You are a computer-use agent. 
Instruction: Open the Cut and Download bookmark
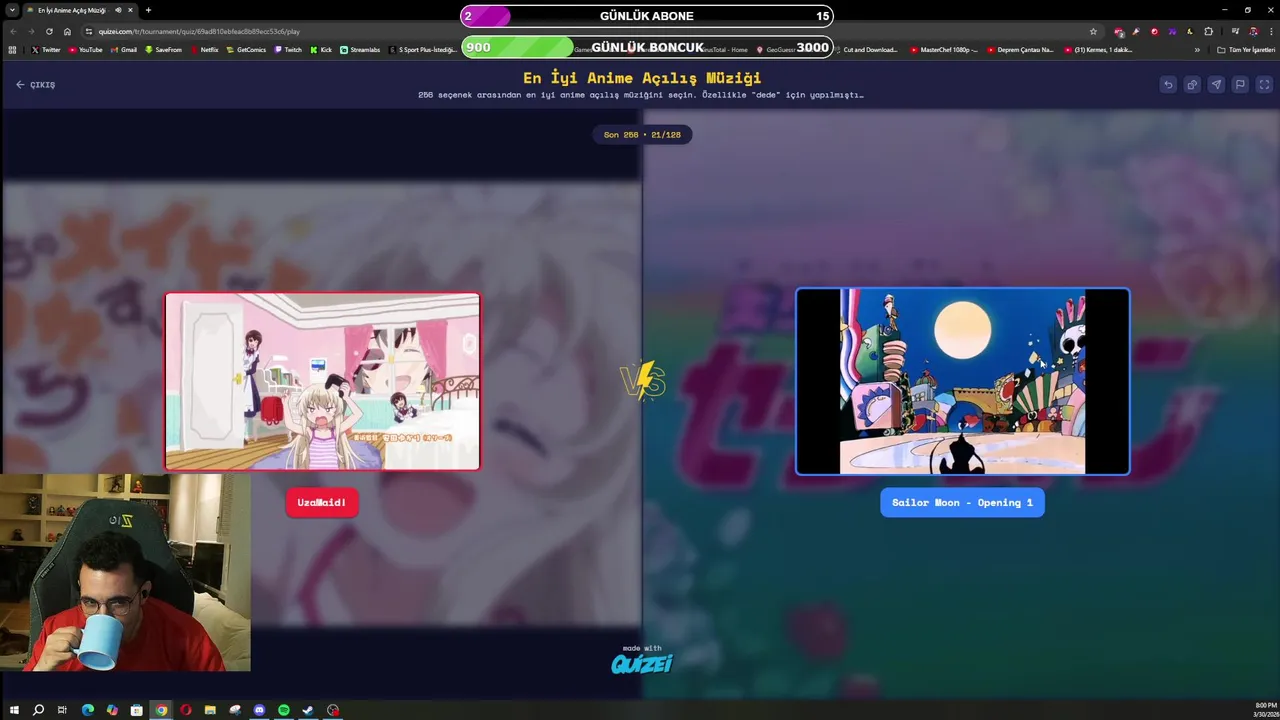(x=866, y=49)
